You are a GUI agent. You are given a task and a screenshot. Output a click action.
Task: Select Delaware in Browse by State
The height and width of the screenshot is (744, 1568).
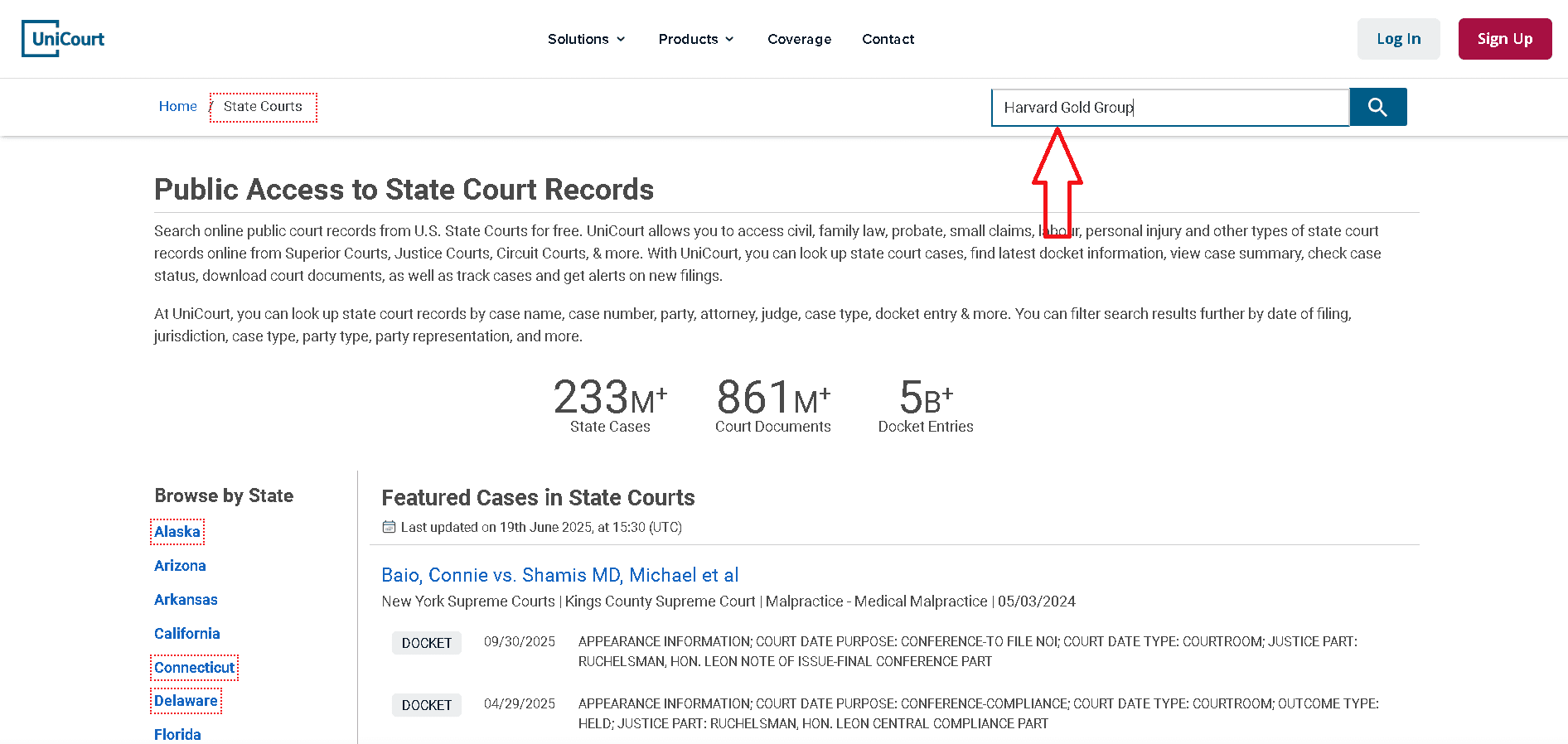click(x=186, y=701)
